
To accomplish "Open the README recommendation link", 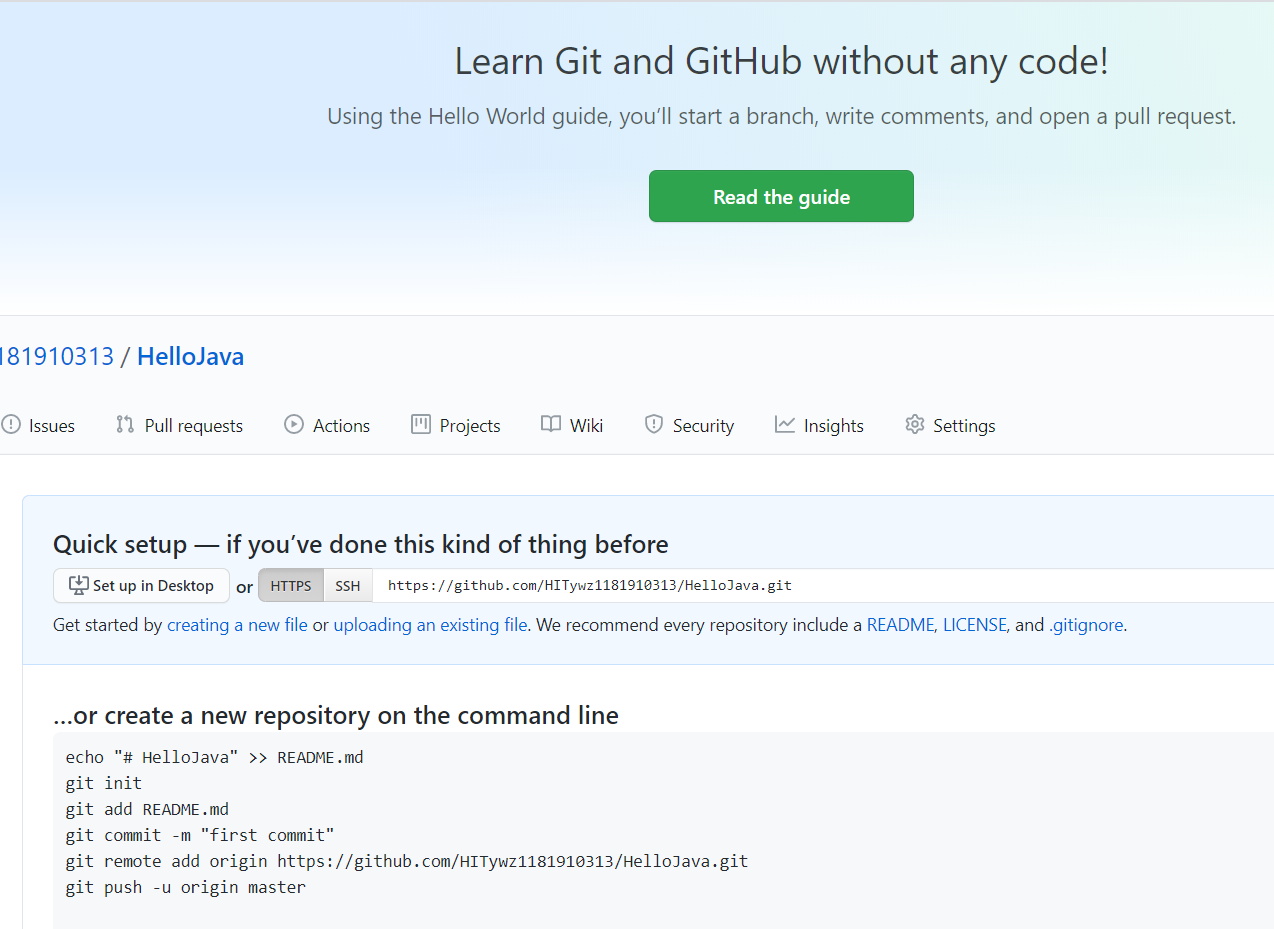I will point(900,625).
